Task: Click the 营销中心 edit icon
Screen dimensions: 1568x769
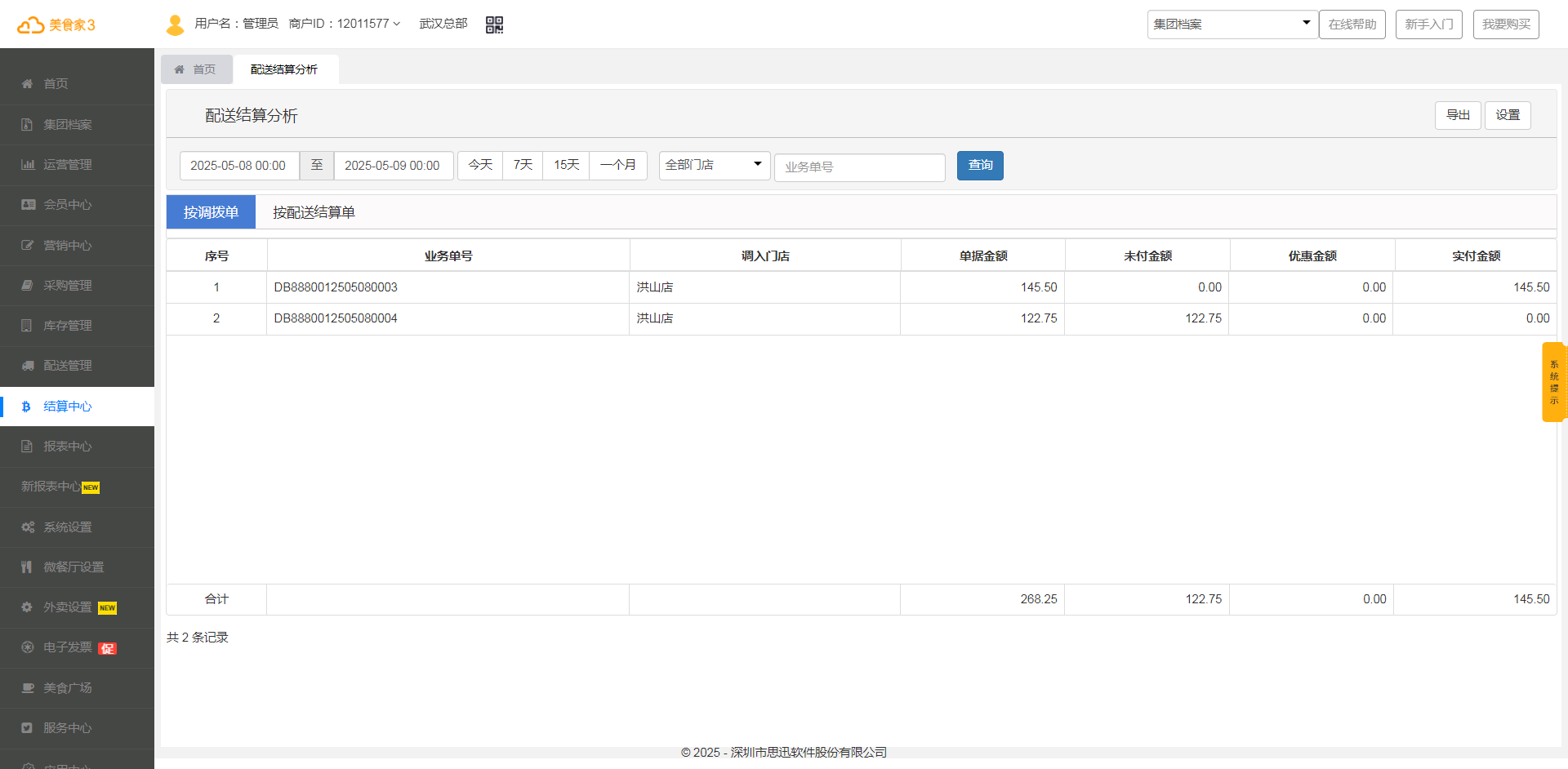Action: pos(27,245)
